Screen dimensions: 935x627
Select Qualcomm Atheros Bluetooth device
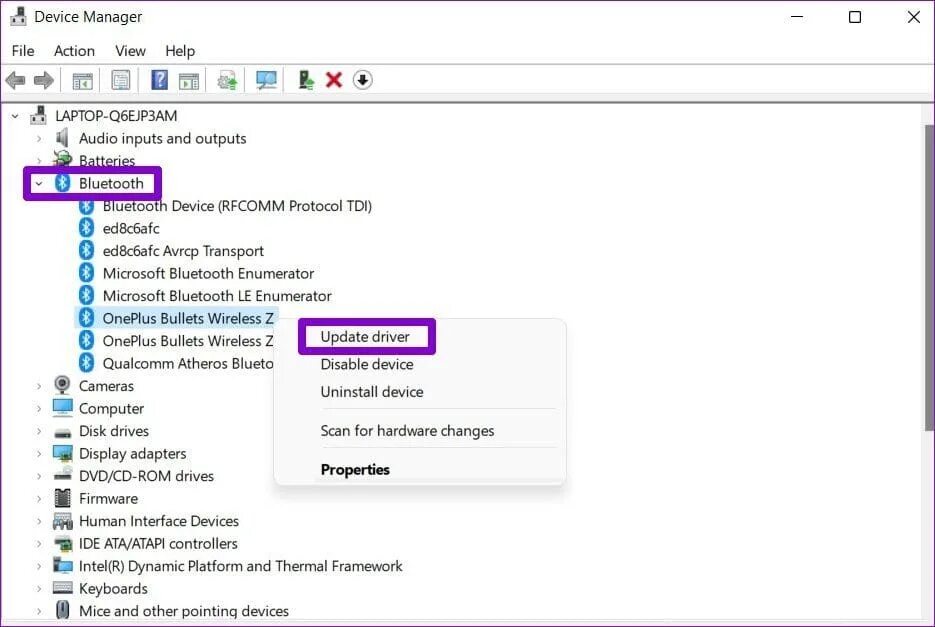(x=188, y=363)
